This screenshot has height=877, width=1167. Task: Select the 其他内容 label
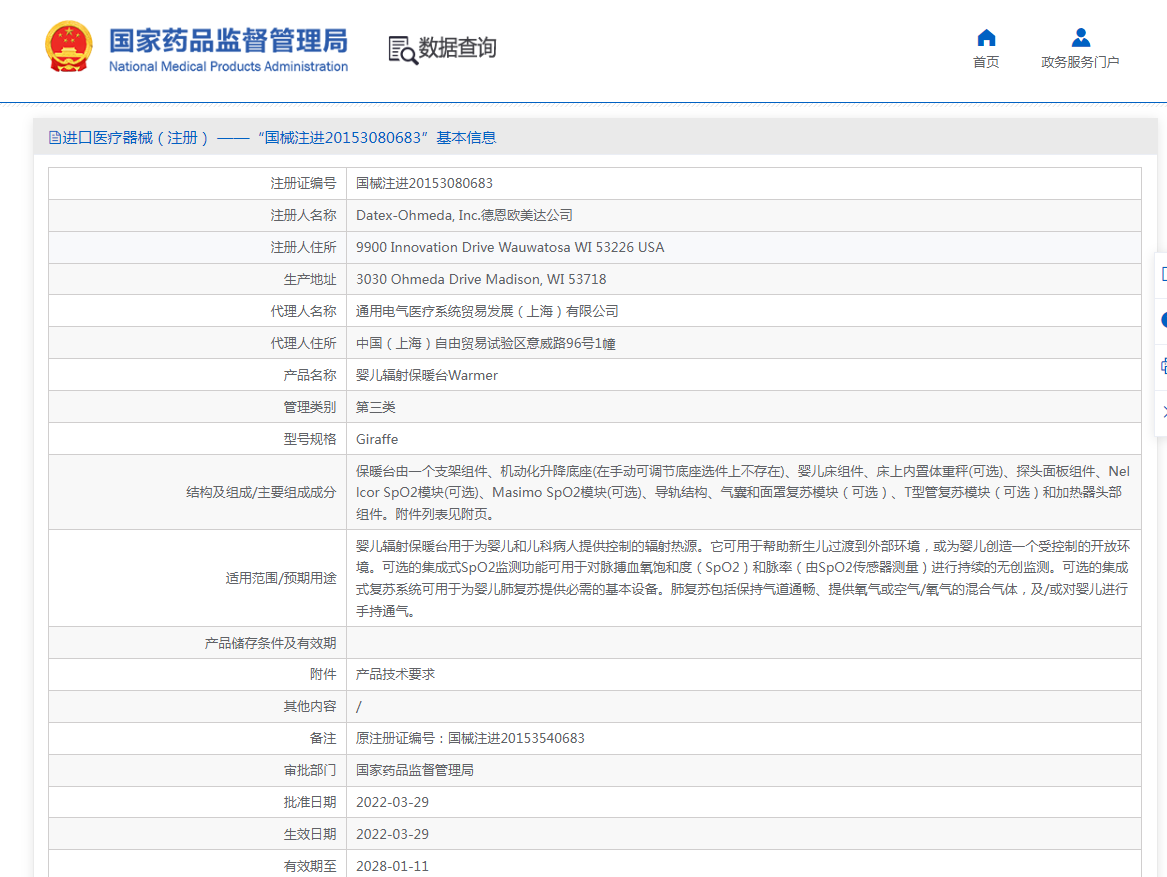click(310, 707)
